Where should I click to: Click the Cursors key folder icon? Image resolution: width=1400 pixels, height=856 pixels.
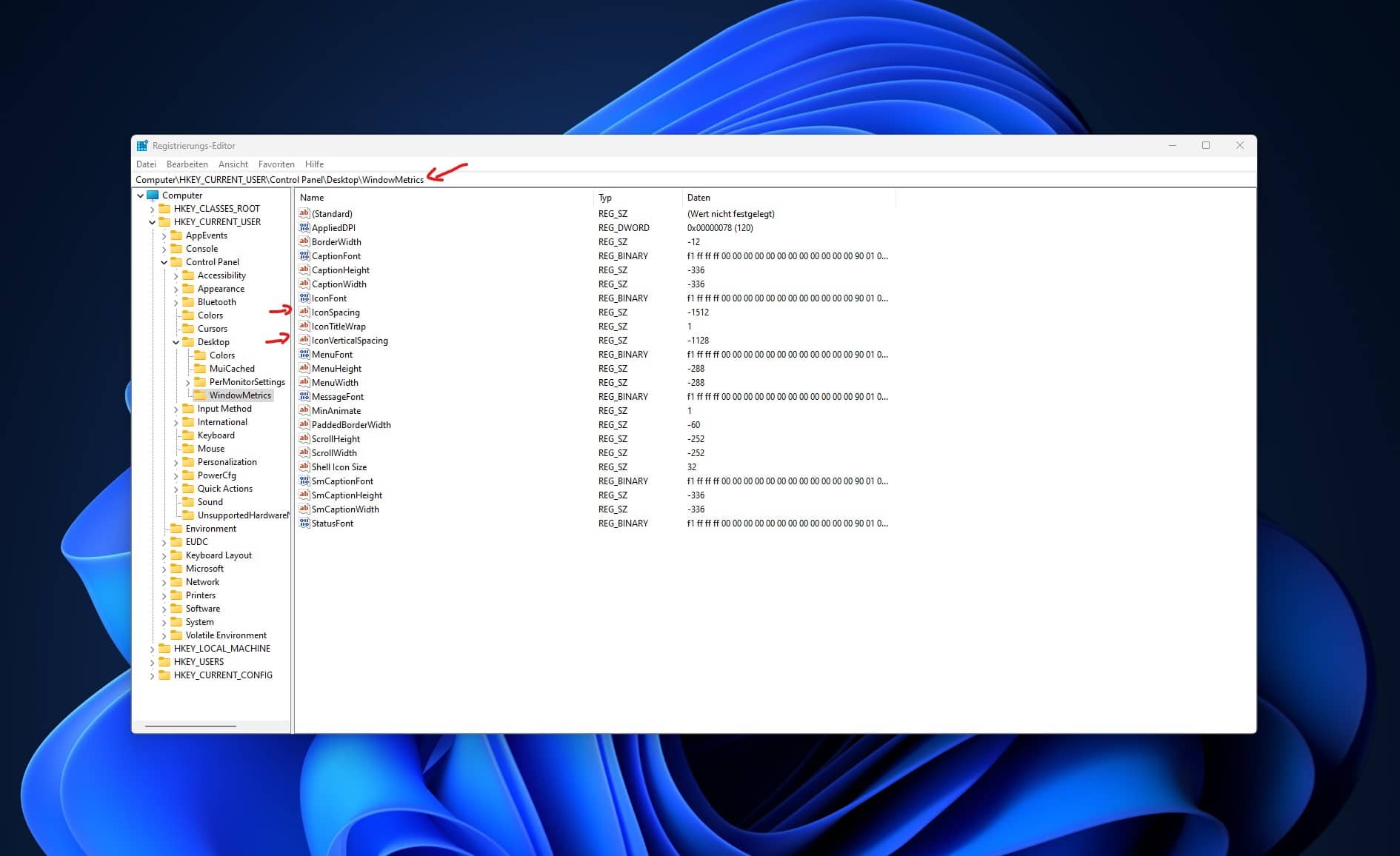(188, 329)
